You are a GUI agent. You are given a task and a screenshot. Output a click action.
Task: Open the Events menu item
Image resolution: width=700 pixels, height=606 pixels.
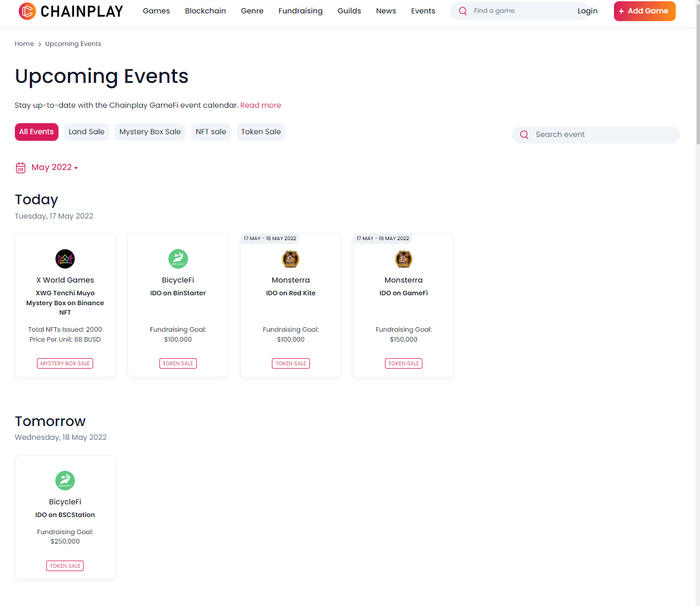tap(423, 11)
